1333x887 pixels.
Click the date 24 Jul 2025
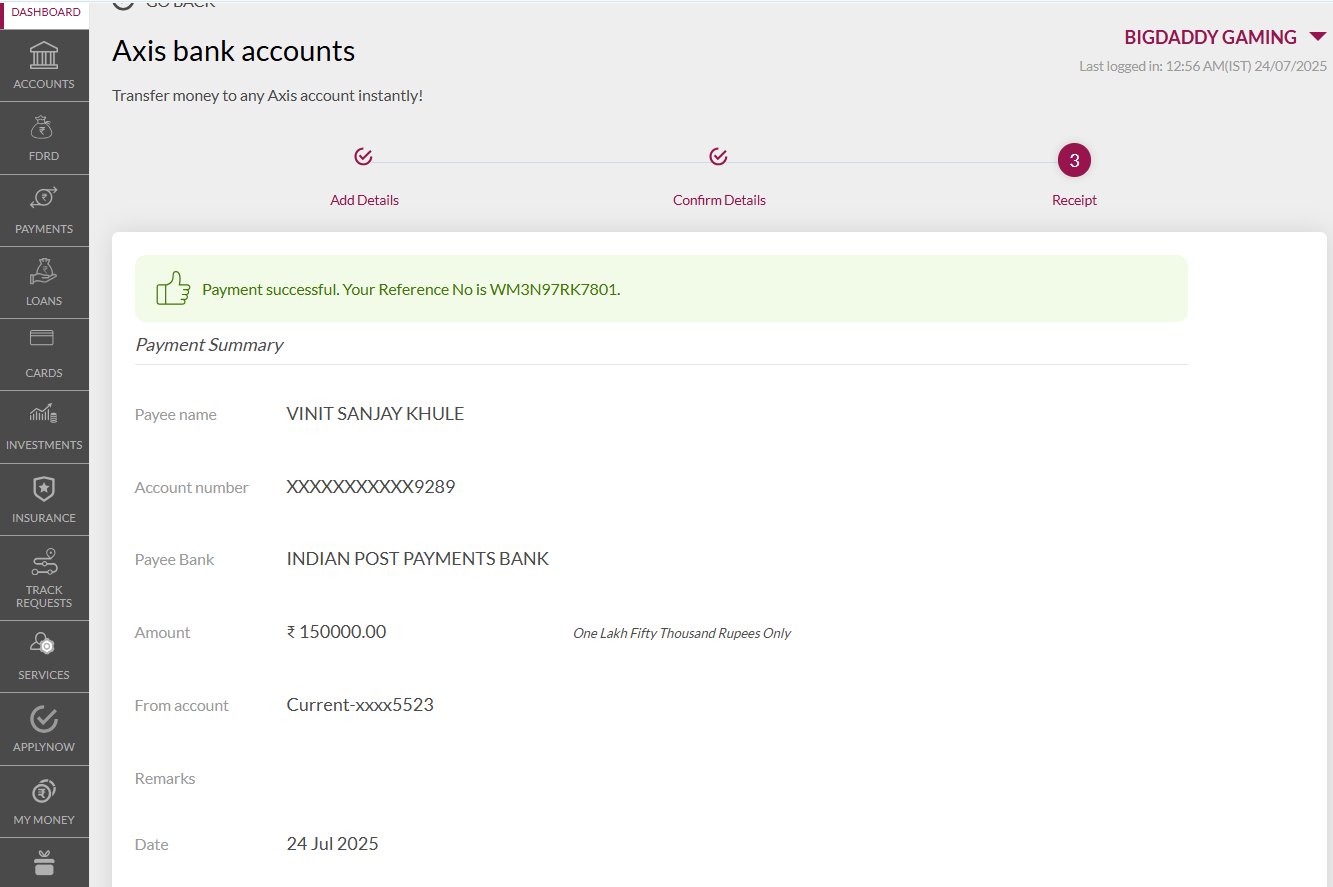pos(333,844)
